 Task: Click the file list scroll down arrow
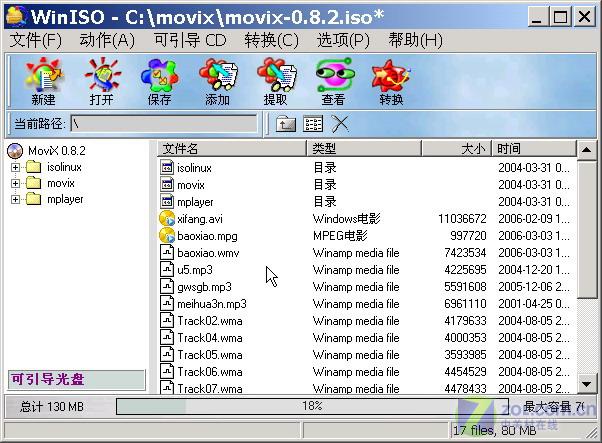pyautogui.click(x=587, y=384)
